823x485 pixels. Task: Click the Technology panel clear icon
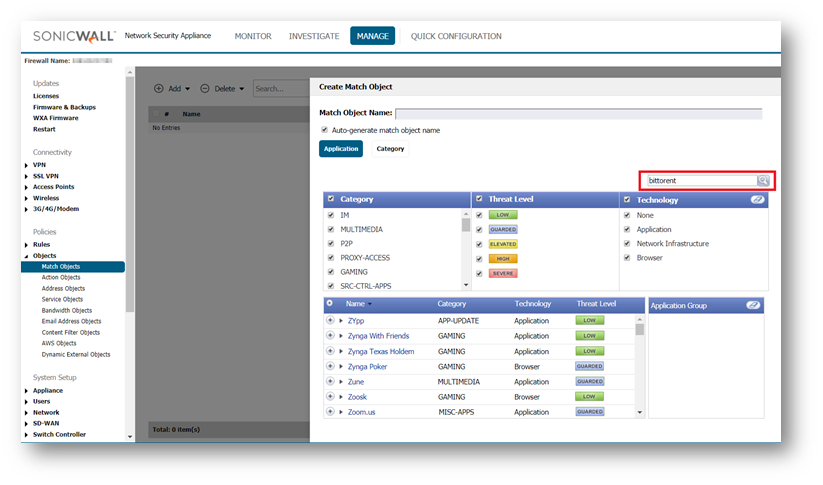[755, 200]
